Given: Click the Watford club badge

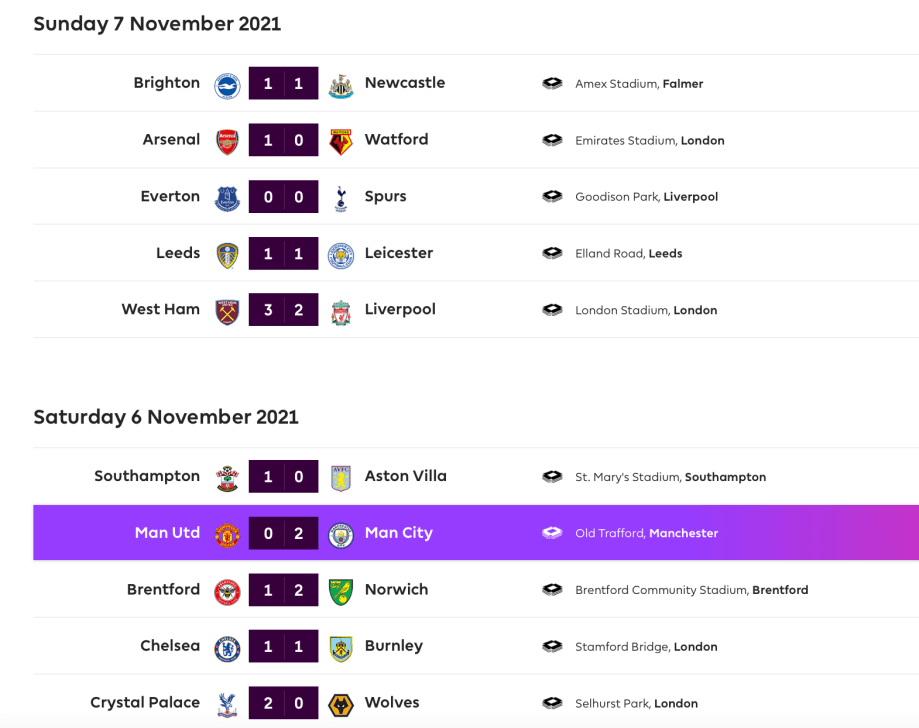Looking at the screenshot, I should click(341, 141).
